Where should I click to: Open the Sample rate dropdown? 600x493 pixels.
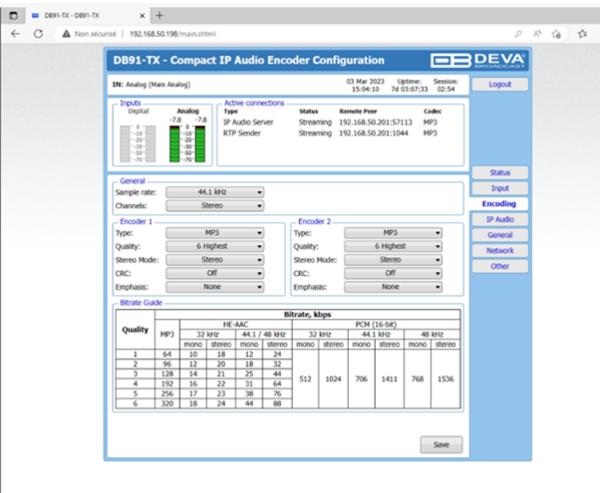[215, 192]
